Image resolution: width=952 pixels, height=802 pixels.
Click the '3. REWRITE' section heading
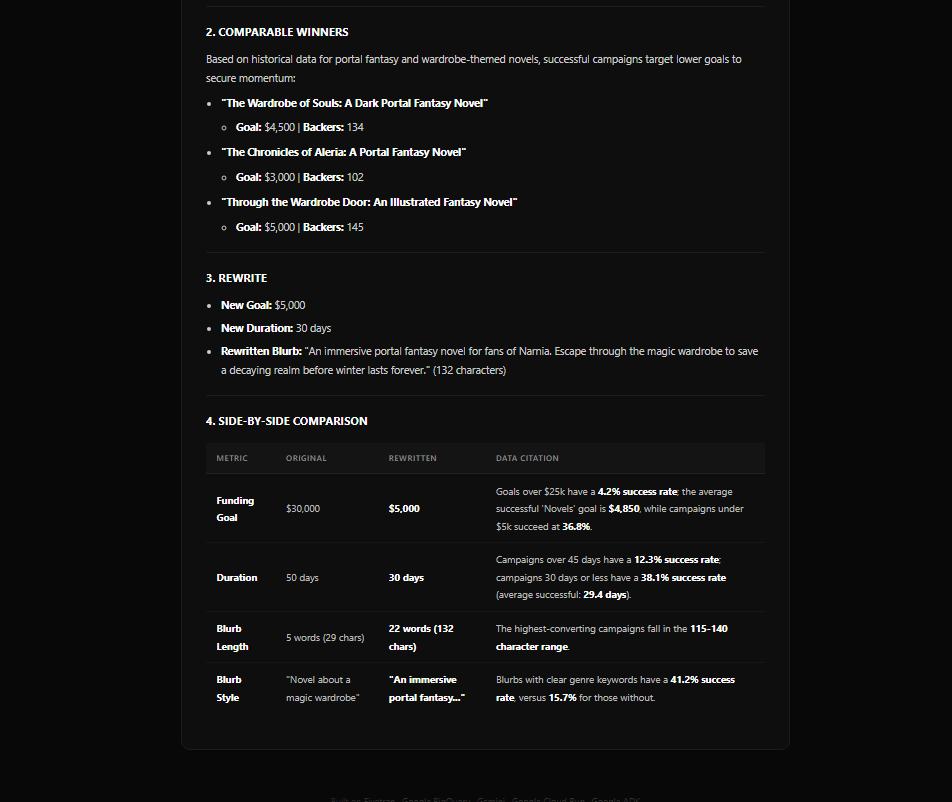236,278
